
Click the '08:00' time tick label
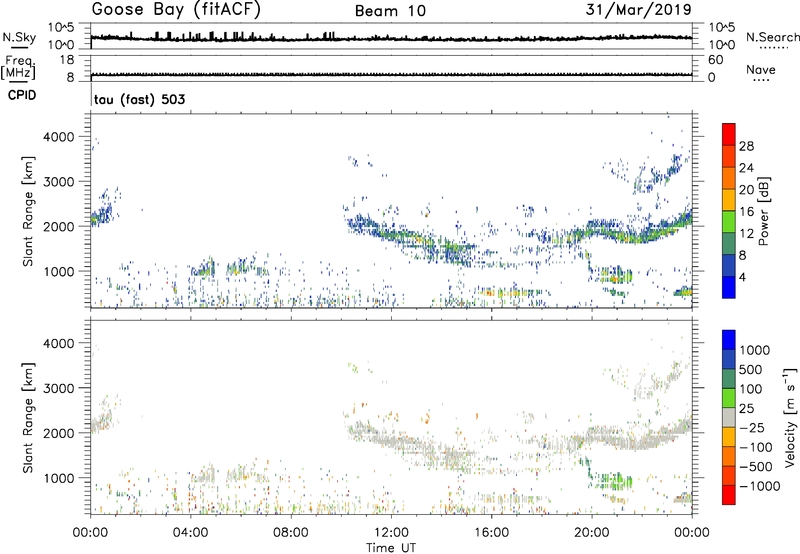pyautogui.click(x=291, y=533)
